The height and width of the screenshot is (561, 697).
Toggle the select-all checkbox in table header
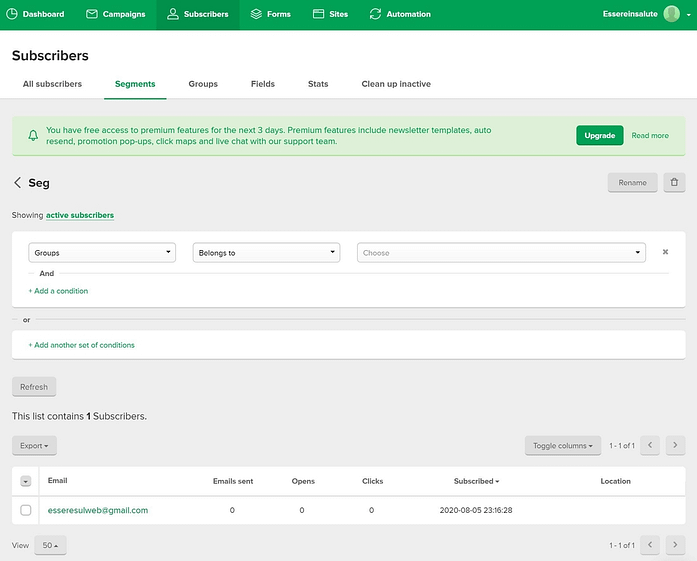(x=26, y=481)
